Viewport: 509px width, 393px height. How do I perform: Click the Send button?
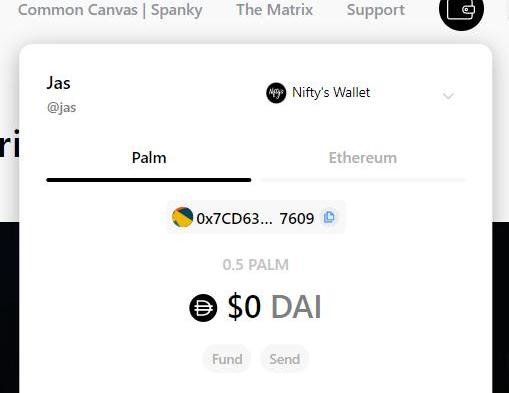(x=285, y=359)
